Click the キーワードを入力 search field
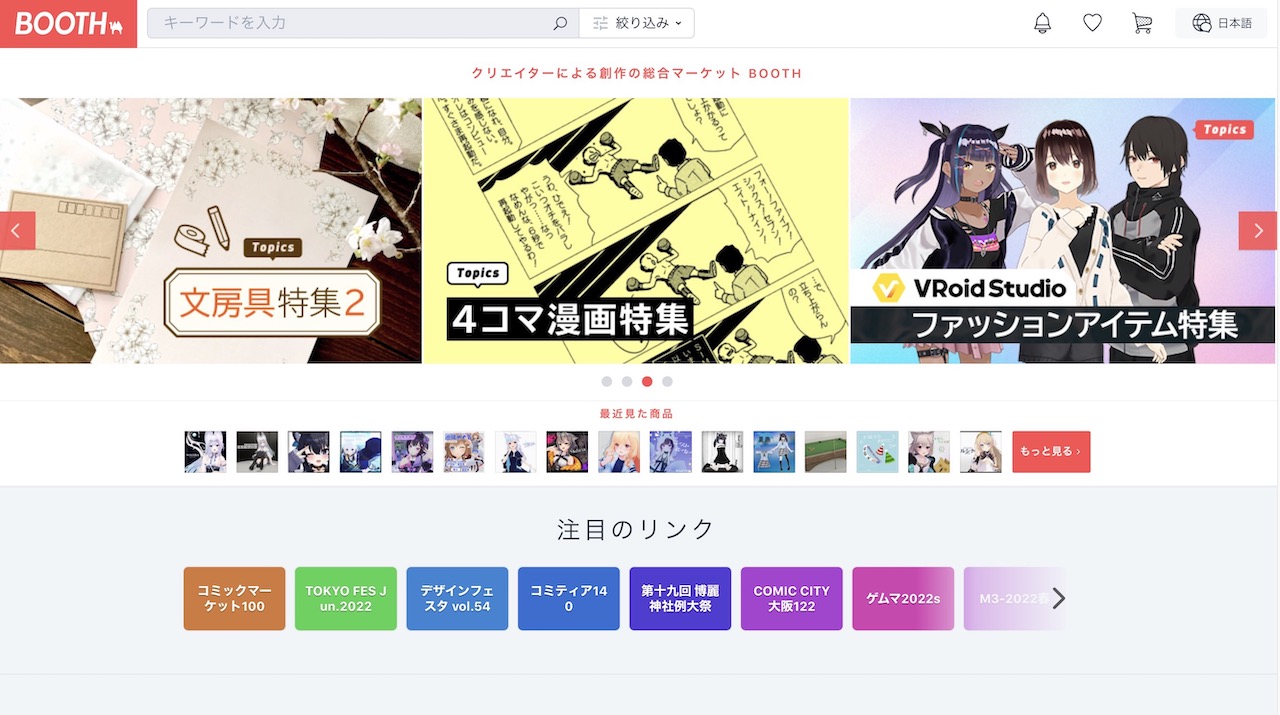1280x715 pixels. click(x=350, y=23)
